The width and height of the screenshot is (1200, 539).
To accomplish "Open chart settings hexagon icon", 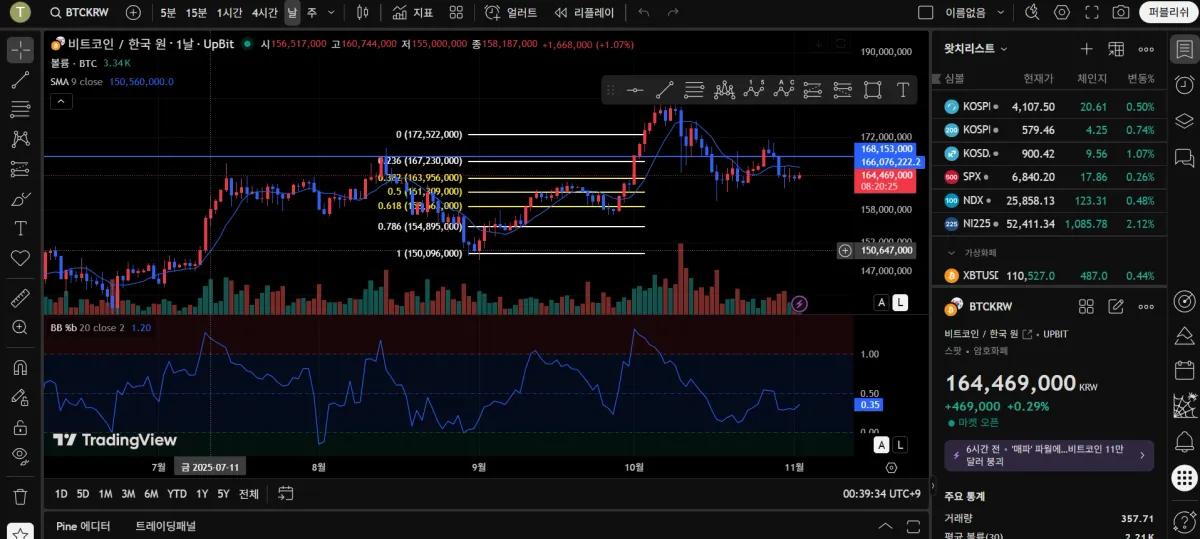I will click(x=1062, y=13).
